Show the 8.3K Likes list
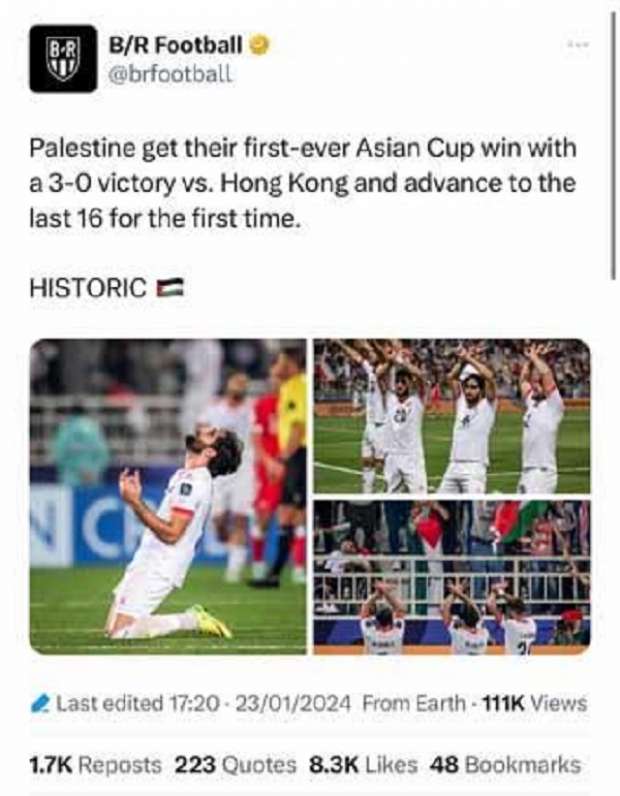Viewport: 620px width, 796px height. [x=364, y=765]
